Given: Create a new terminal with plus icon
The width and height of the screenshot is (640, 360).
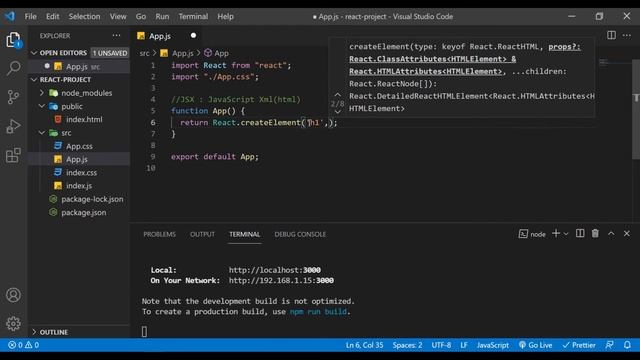Looking at the screenshot, I should 556,233.
